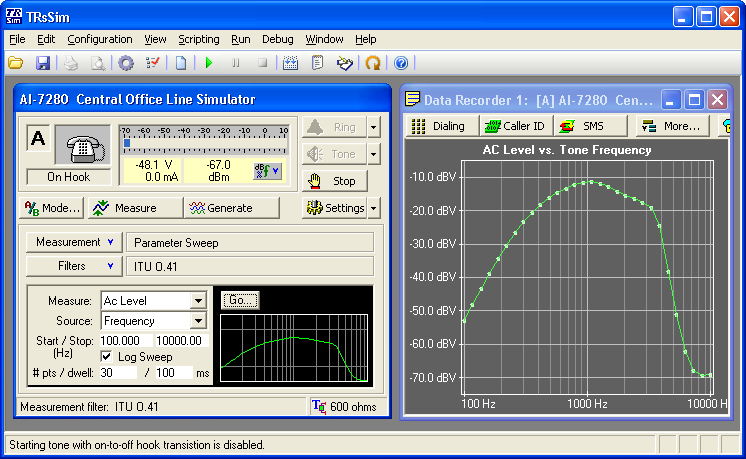This screenshot has width=746, height=459.
Task: Click the orange refresh arrow toolbar icon
Action: tap(373, 63)
